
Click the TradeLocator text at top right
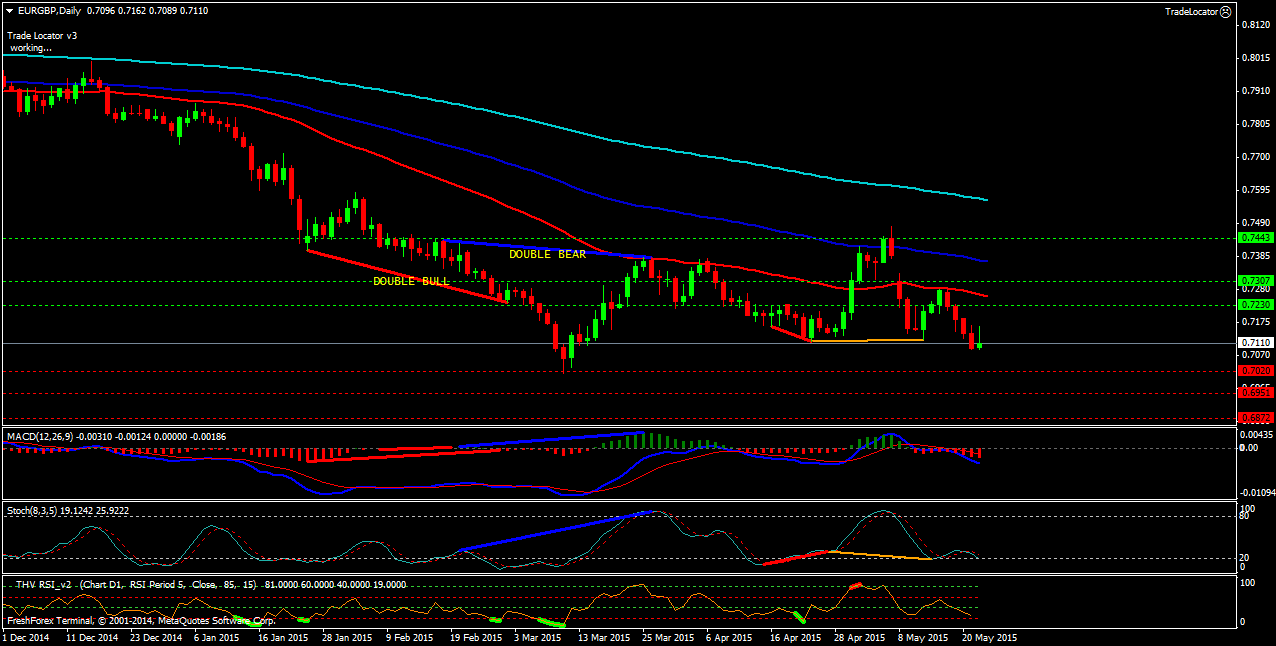click(x=1191, y=11)
